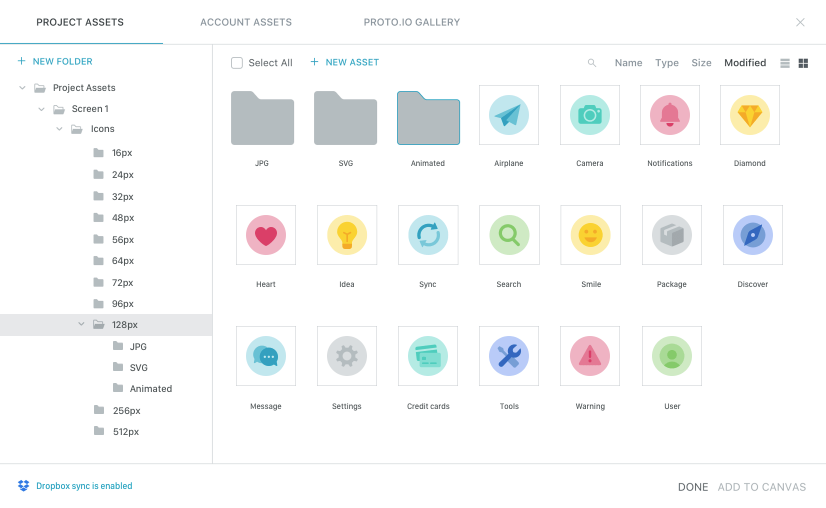The image size is (826, 508).
Task: Select the Heart icon asset
Action: point(266,235)
